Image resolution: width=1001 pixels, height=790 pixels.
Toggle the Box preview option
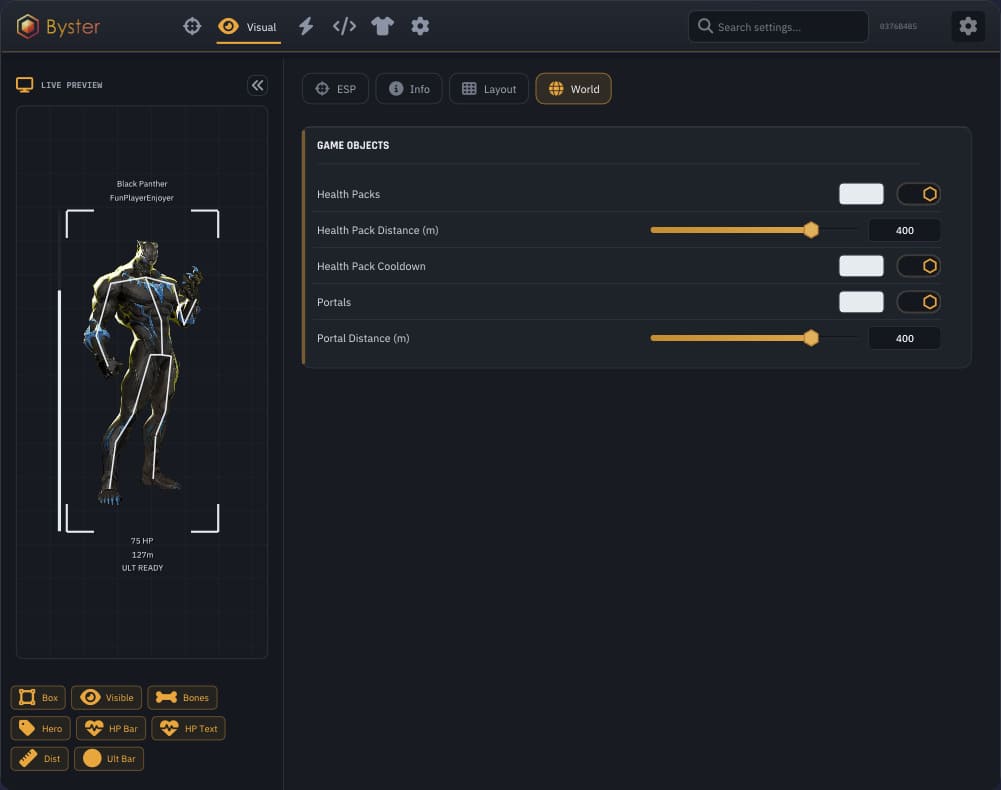point(38,697)
